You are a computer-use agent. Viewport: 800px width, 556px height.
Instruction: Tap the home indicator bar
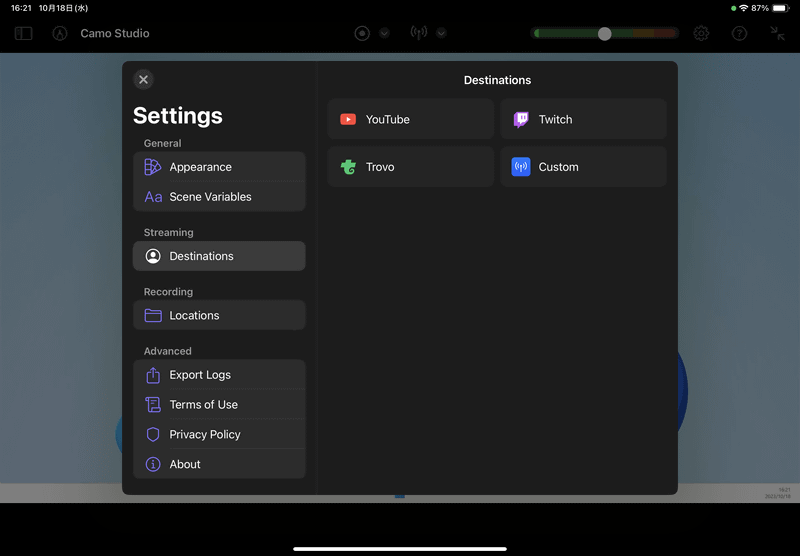point(400,549)
